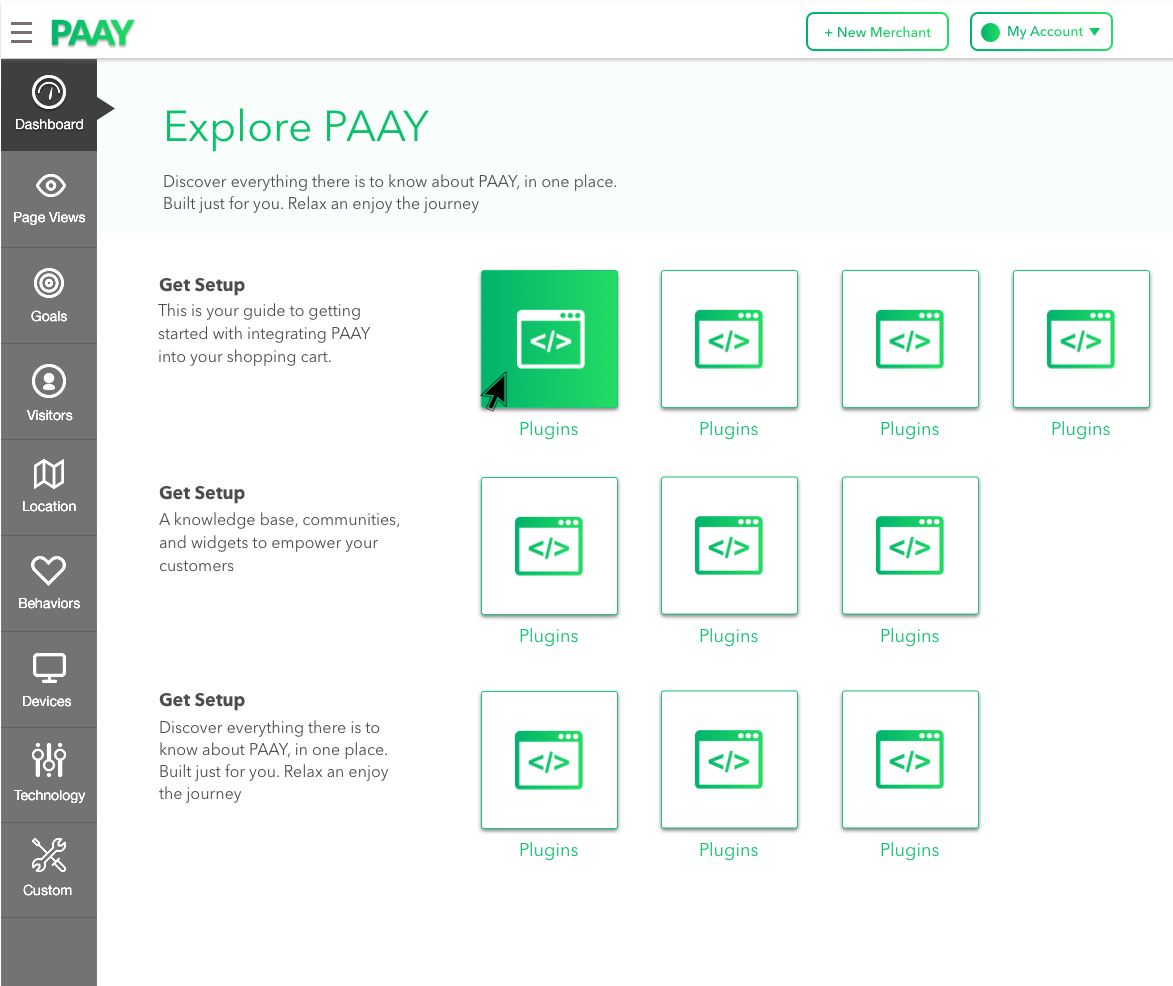Click the first Plugins label in the knowledge base row

[x=549, y=637]
